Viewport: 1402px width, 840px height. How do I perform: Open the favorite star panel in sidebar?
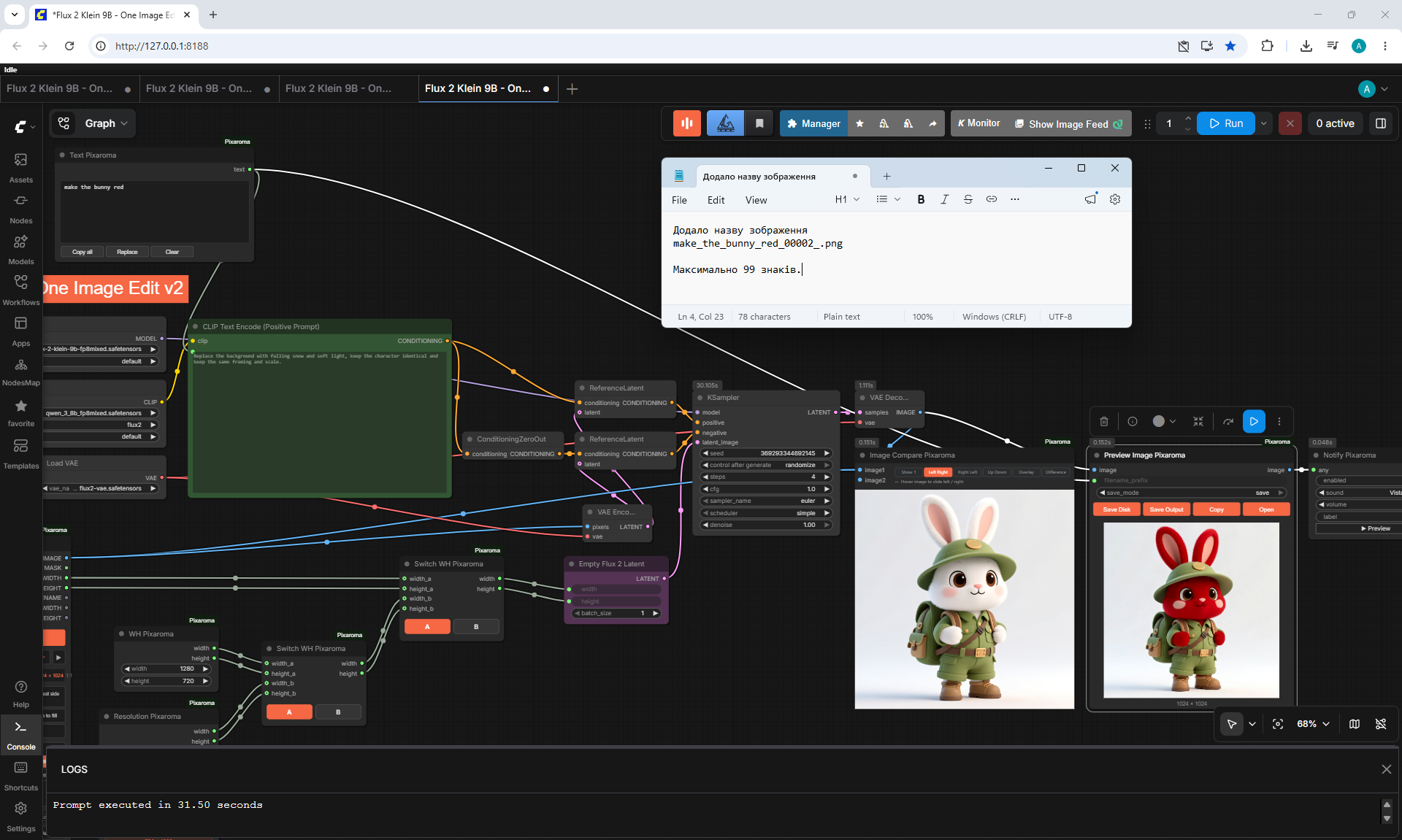pos(21,412)
